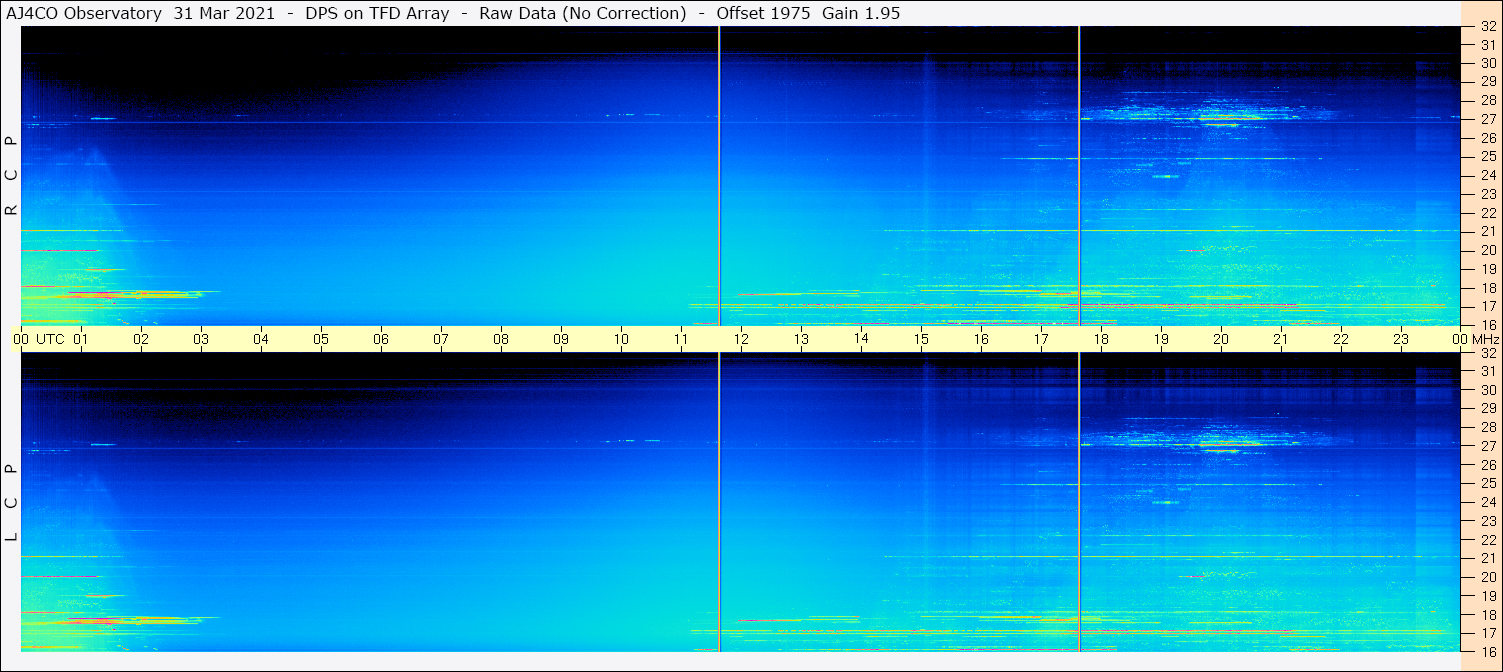Click the 24 MHz label of LCP panel
This screenshot has width=1503, height=672.
pyautogui.click(x=1488, y=502)
